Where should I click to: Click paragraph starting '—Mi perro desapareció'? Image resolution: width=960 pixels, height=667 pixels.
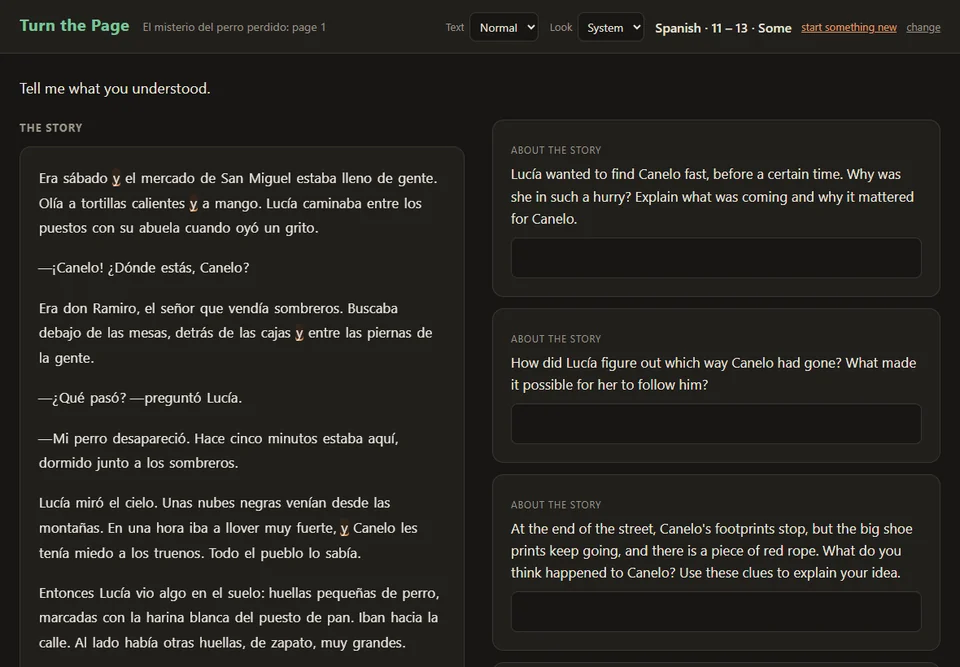click(x=219, y=451)
